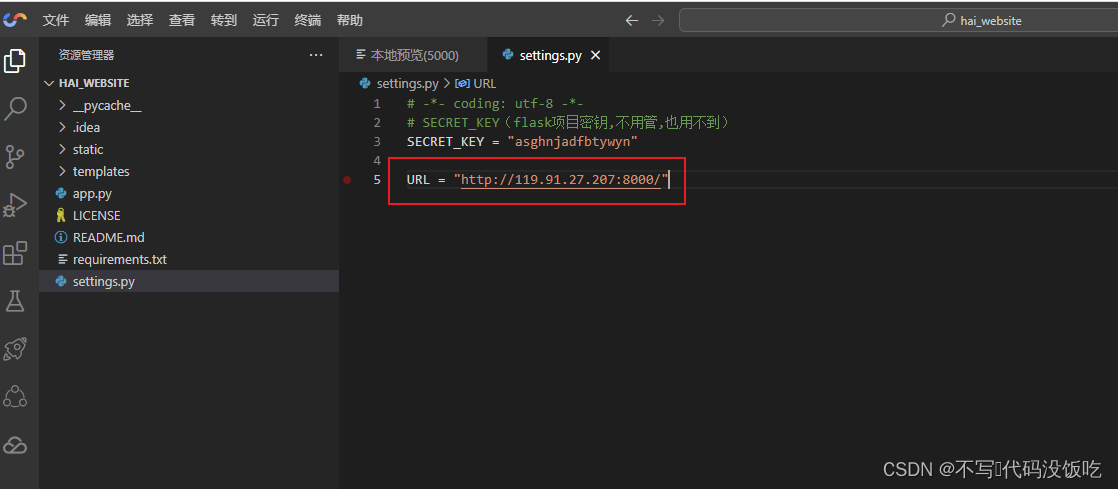Viewport: 1118px width, 489px height.
Task: Collapse the HAI_WEBSITE root folder
Action: [x=189, y=83]
